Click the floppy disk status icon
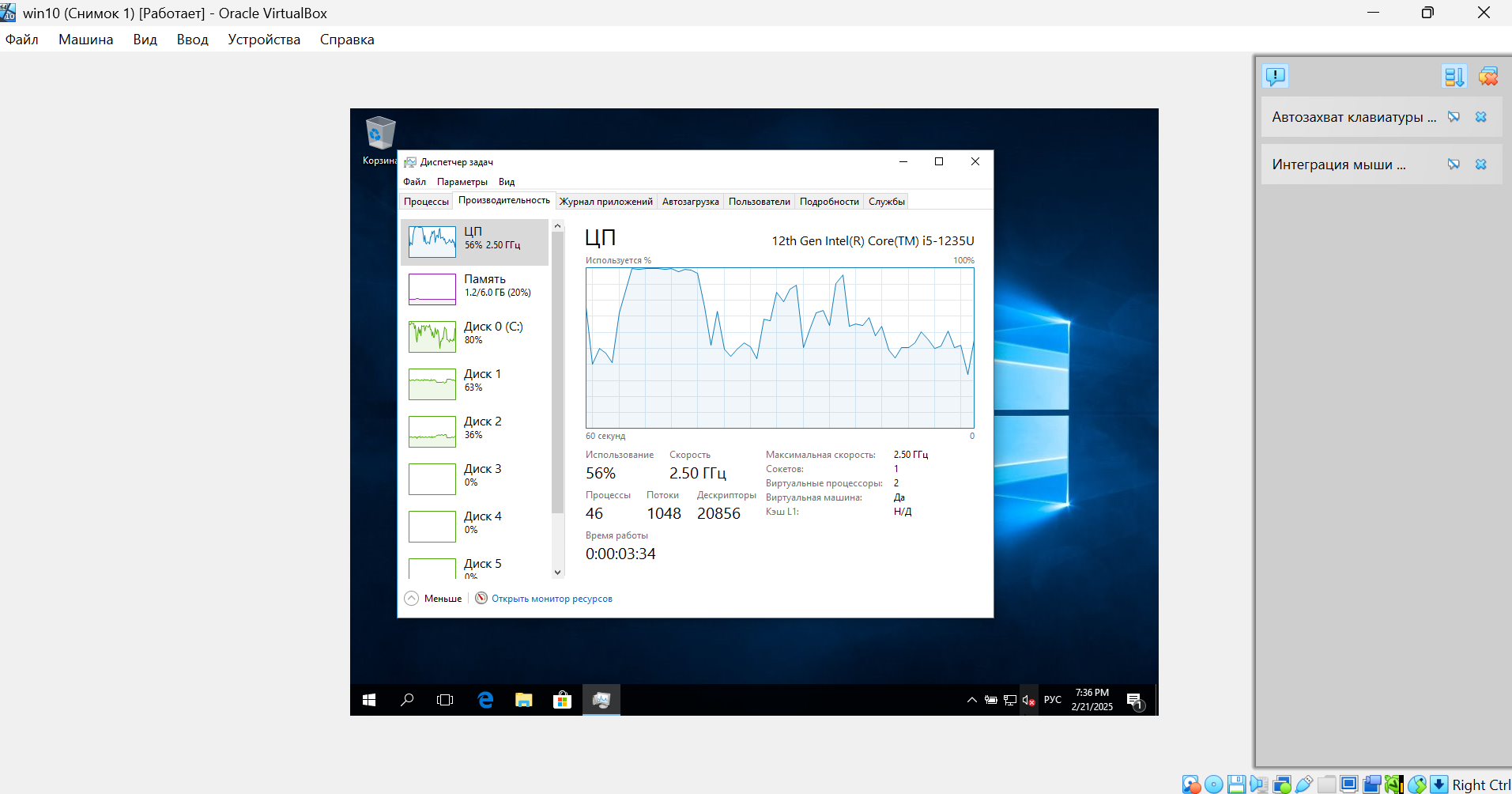The height and width of the screenshot is (794, 1512). coord(1236,785)
